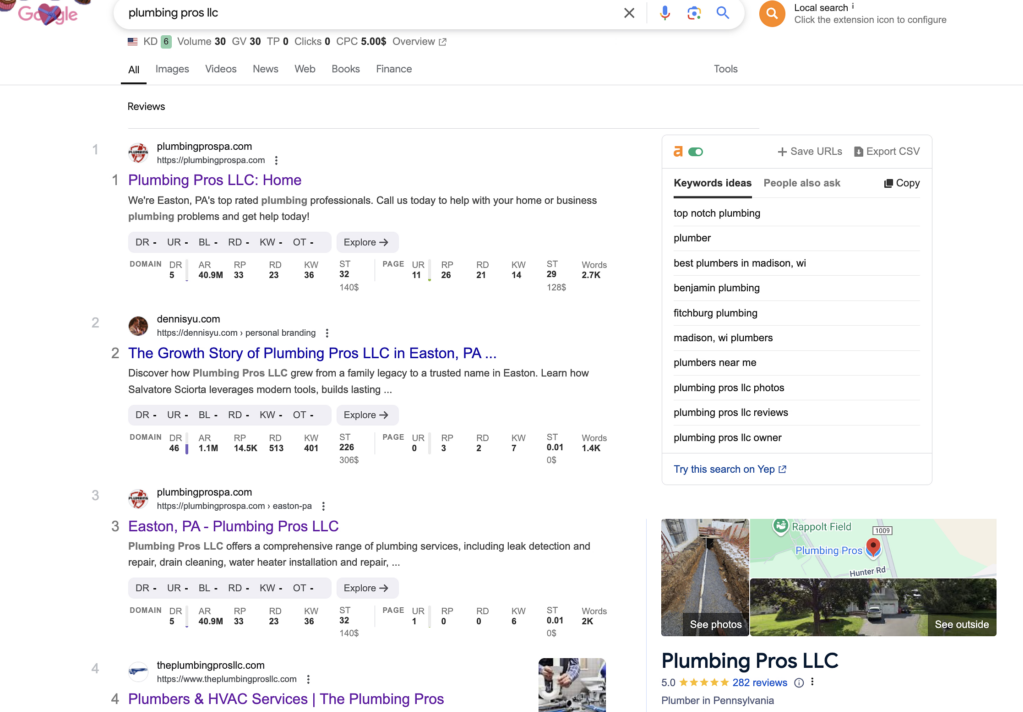Click theplumbingprosllc.com favicon
1023x712 pixels.
pyautogui.click(x=138, y=672)
